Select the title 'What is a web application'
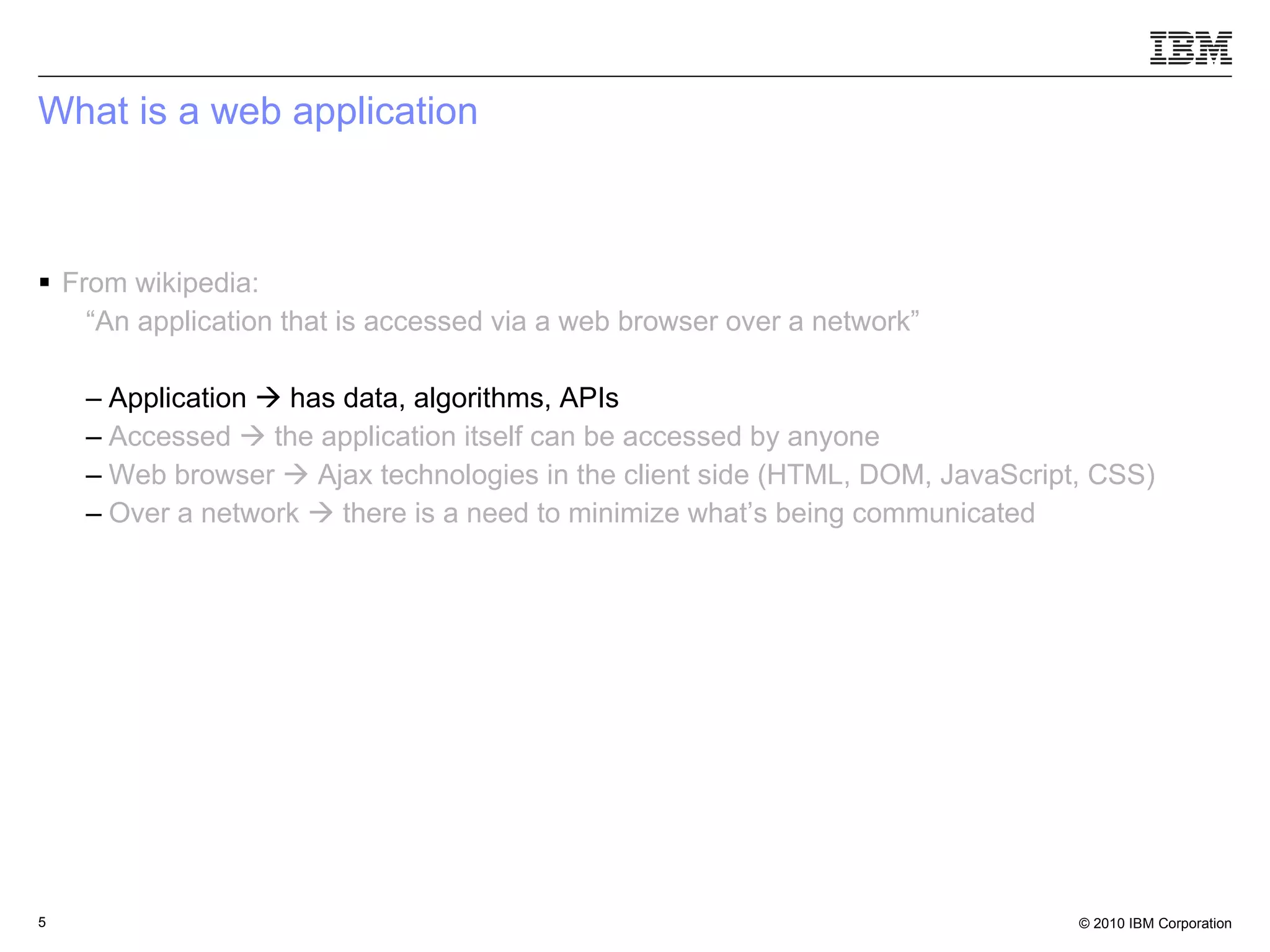 (258, 112)
